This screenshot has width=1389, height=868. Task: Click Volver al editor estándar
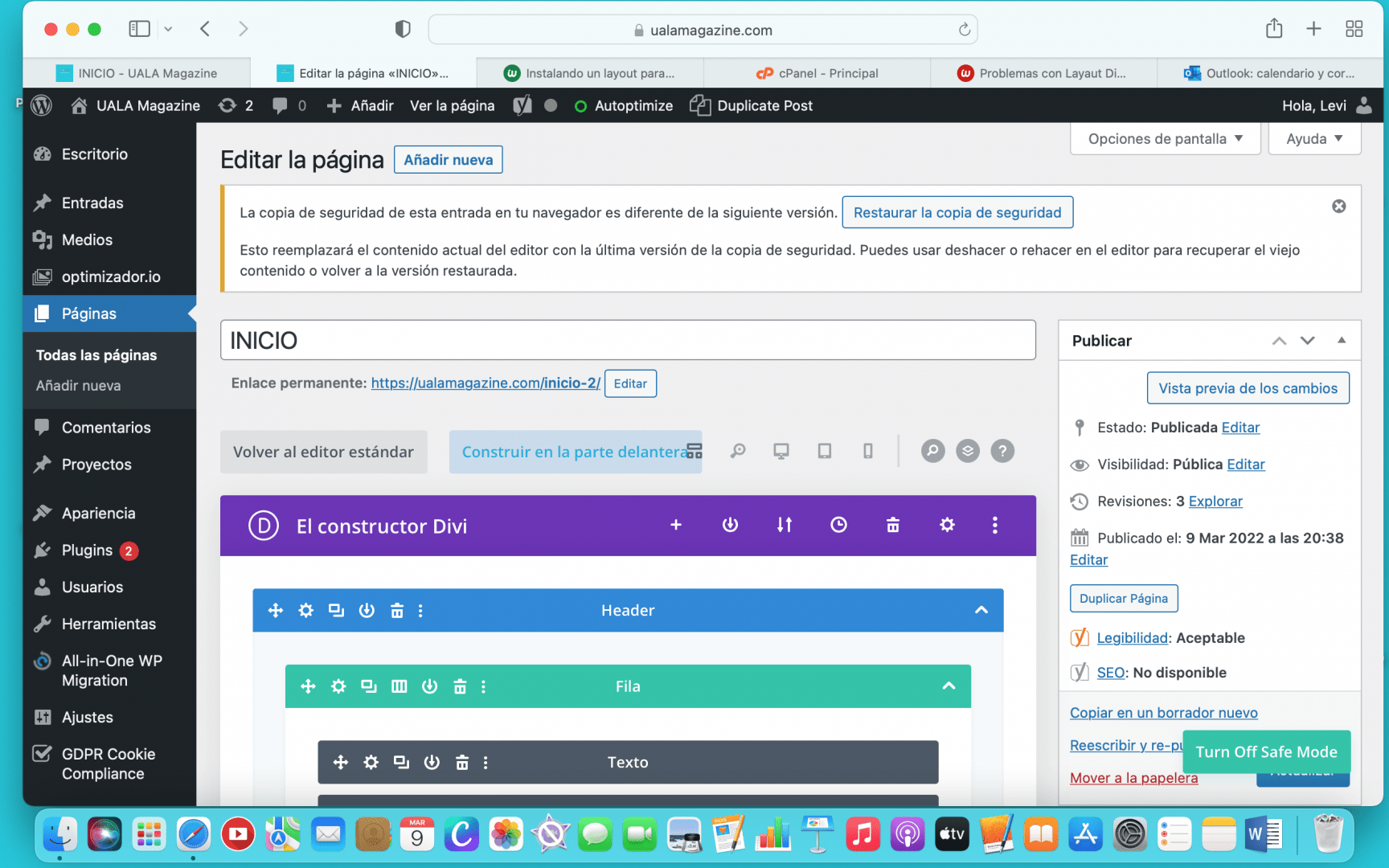pyautogui.click(x=323, y=452)
